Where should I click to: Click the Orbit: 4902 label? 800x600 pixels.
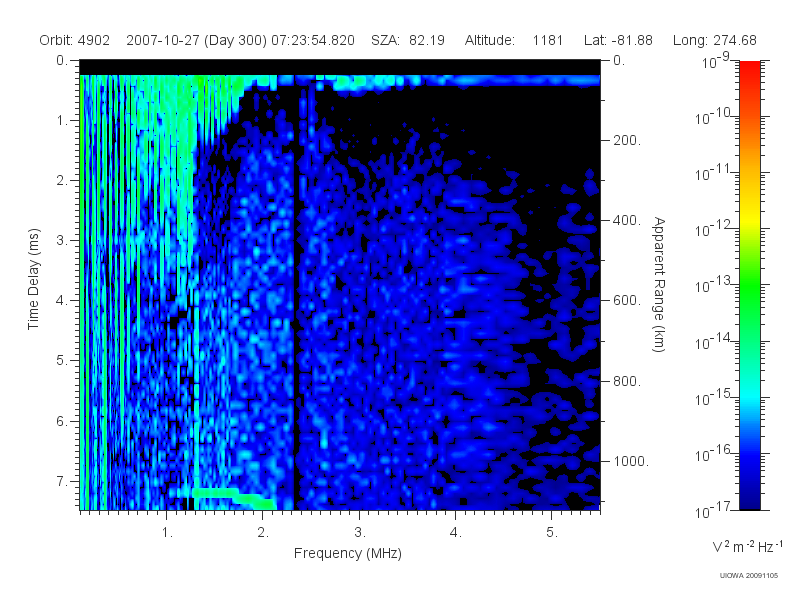(x=74, y=40)
